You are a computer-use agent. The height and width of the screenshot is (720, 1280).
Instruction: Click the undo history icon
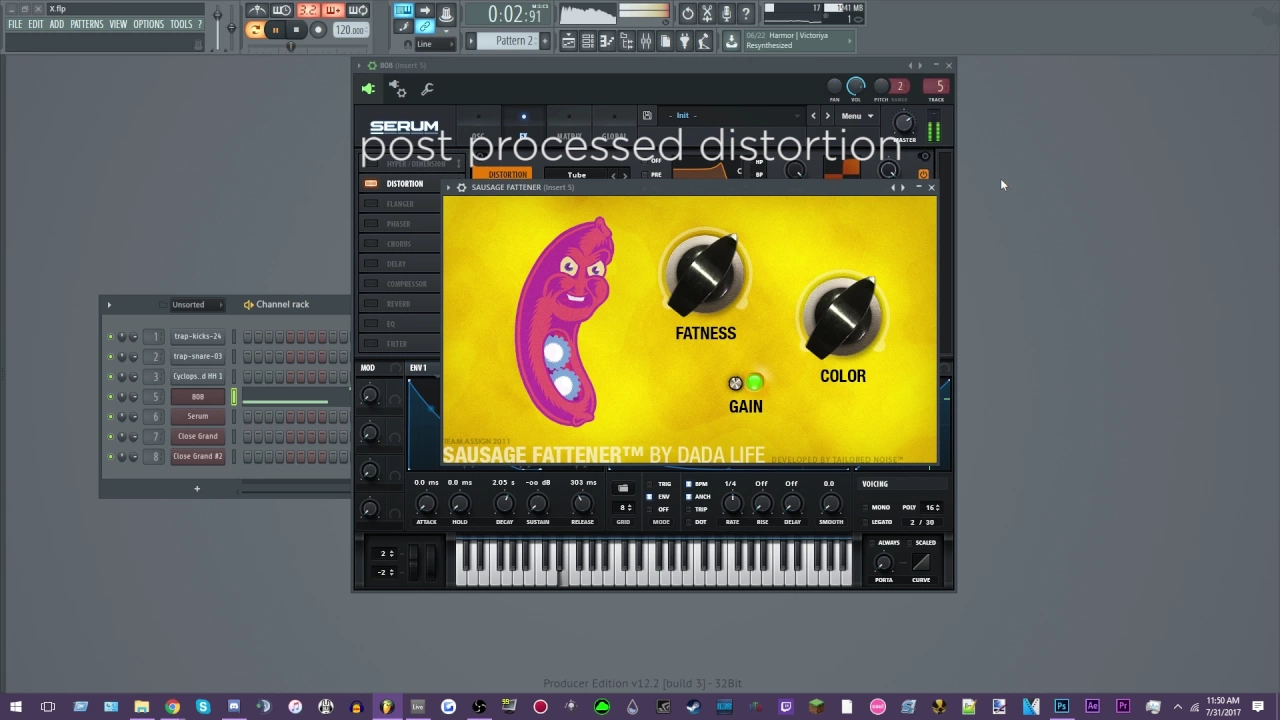pos(688,13)
